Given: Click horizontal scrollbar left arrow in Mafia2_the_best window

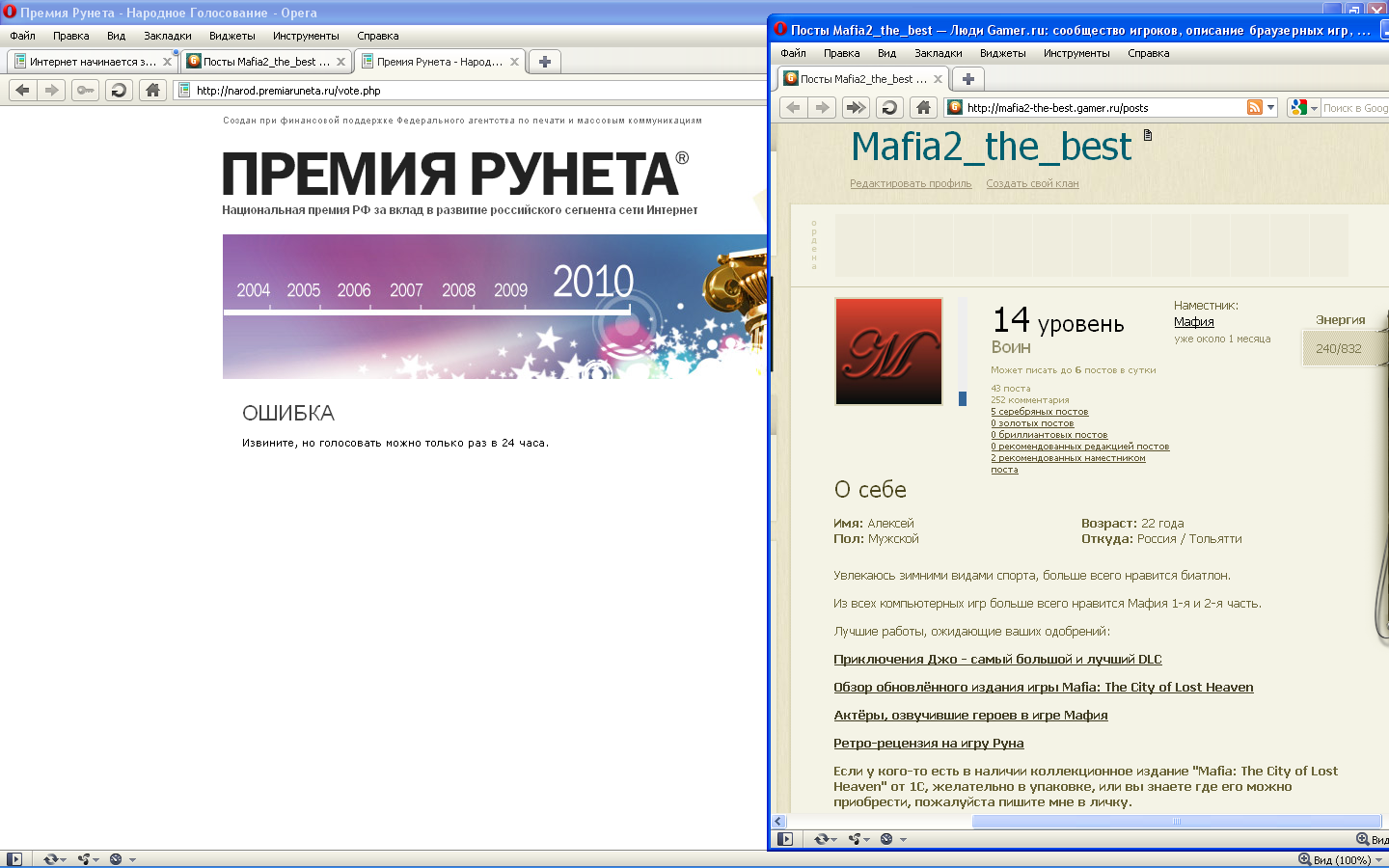Looking at the screenshot, I should click(778, 822).
